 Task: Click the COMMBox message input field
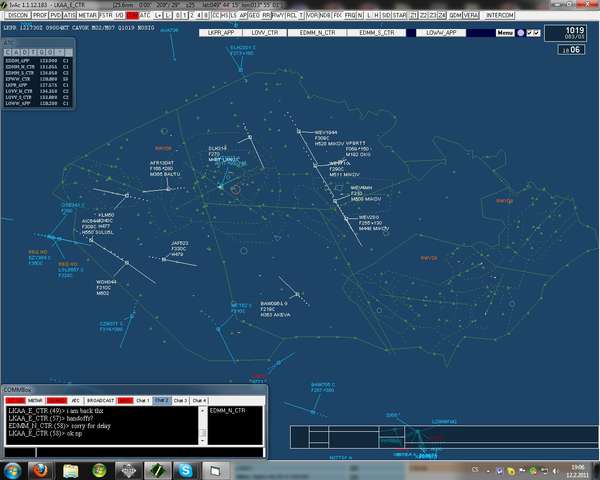pos(150,452)
